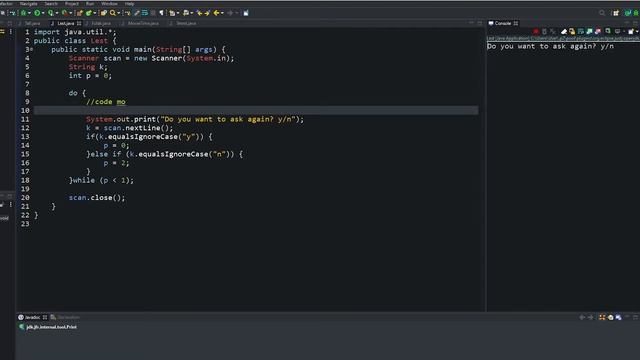This screenshot has width=640, height=360.
Task: Toggle editor word wrap icon
Action: click(x=145, y=13)
